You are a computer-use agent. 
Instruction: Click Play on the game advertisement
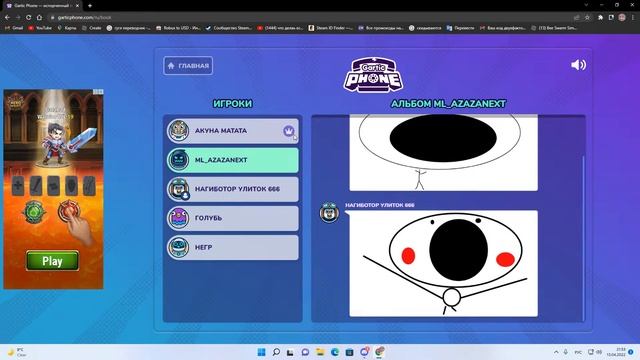coord(52,261)
